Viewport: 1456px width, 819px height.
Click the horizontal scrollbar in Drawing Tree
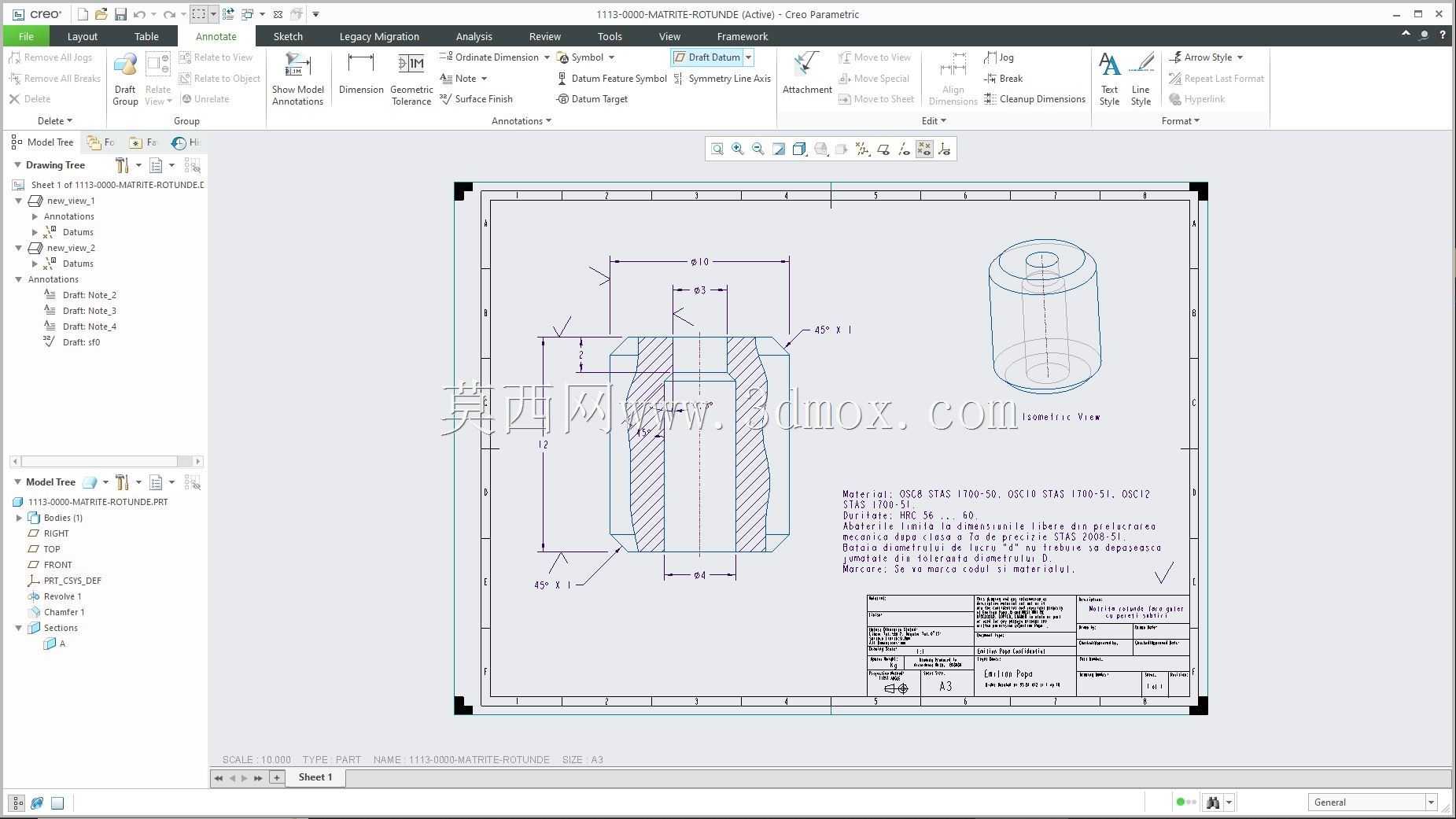[x=106, y=462]
